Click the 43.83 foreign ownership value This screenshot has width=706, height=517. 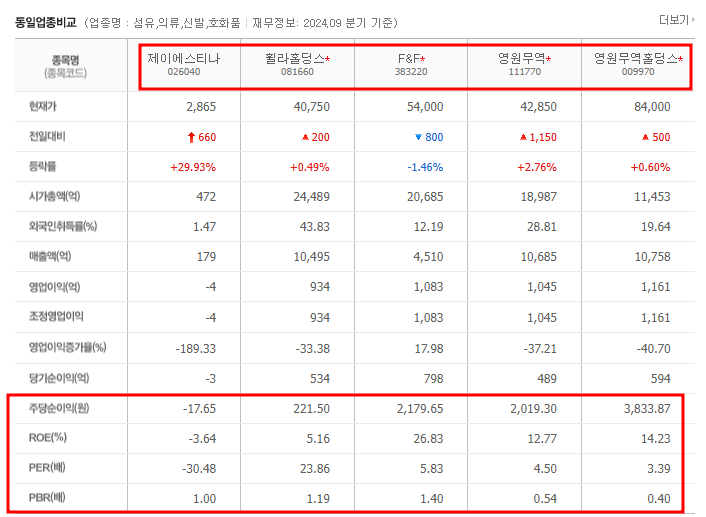[315, 227]
